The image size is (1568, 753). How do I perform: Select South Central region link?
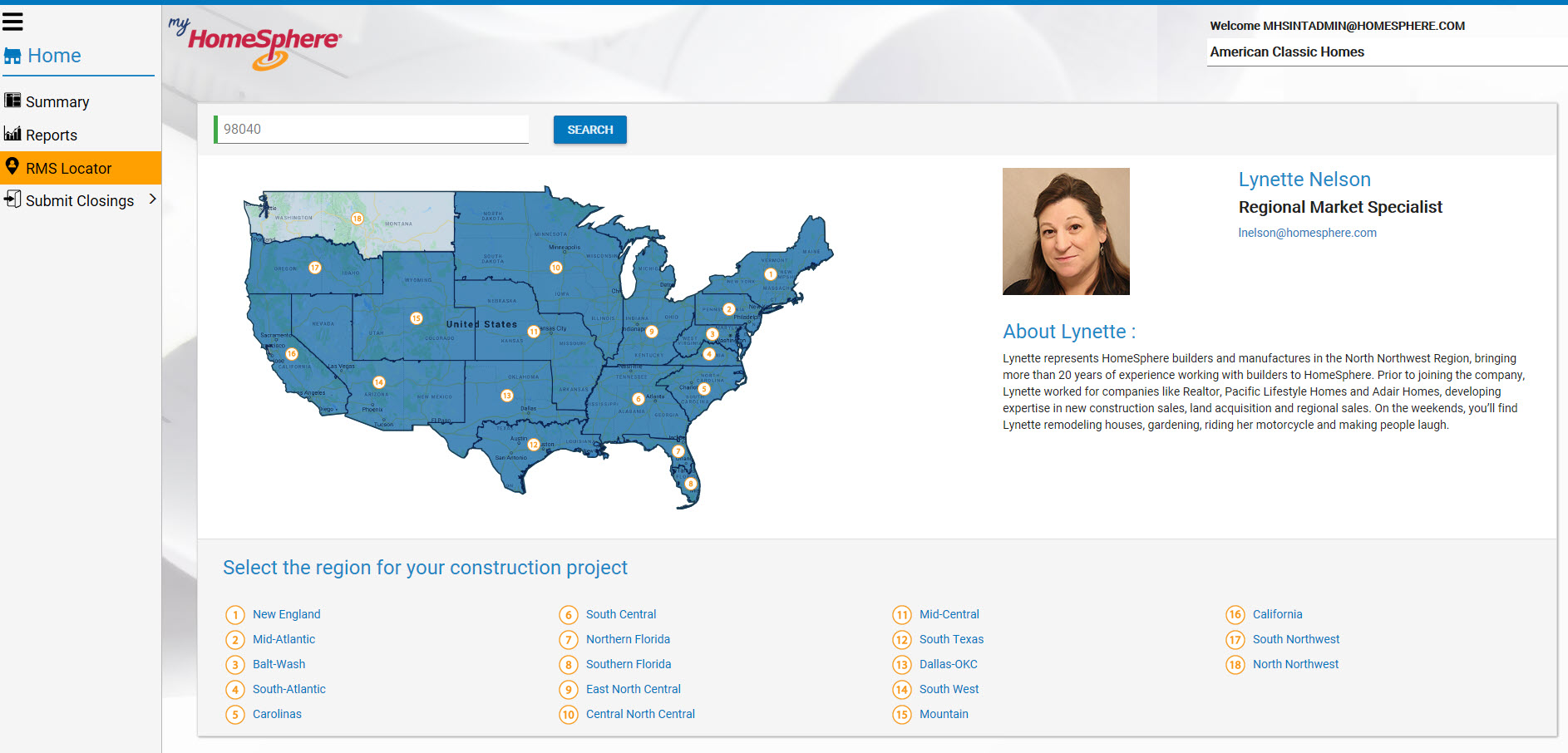coord(621,614)
